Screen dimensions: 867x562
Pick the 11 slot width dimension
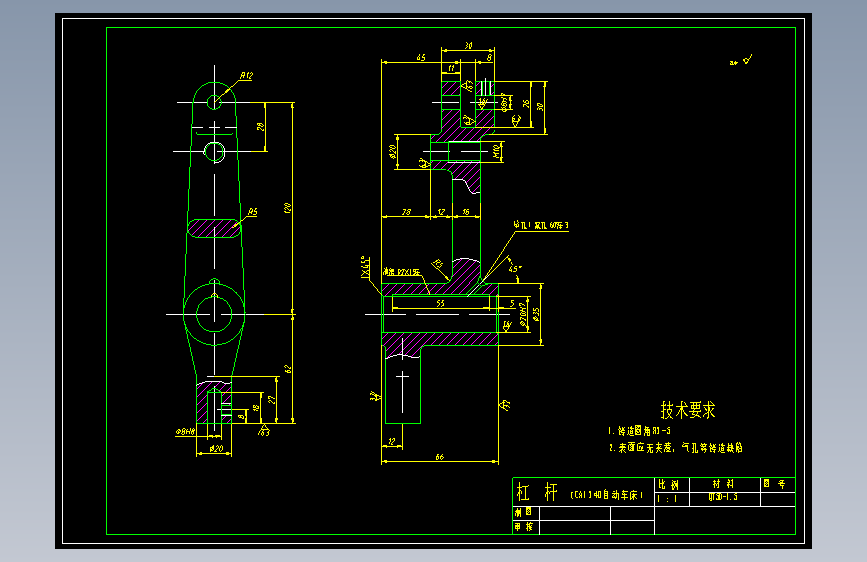451,68
